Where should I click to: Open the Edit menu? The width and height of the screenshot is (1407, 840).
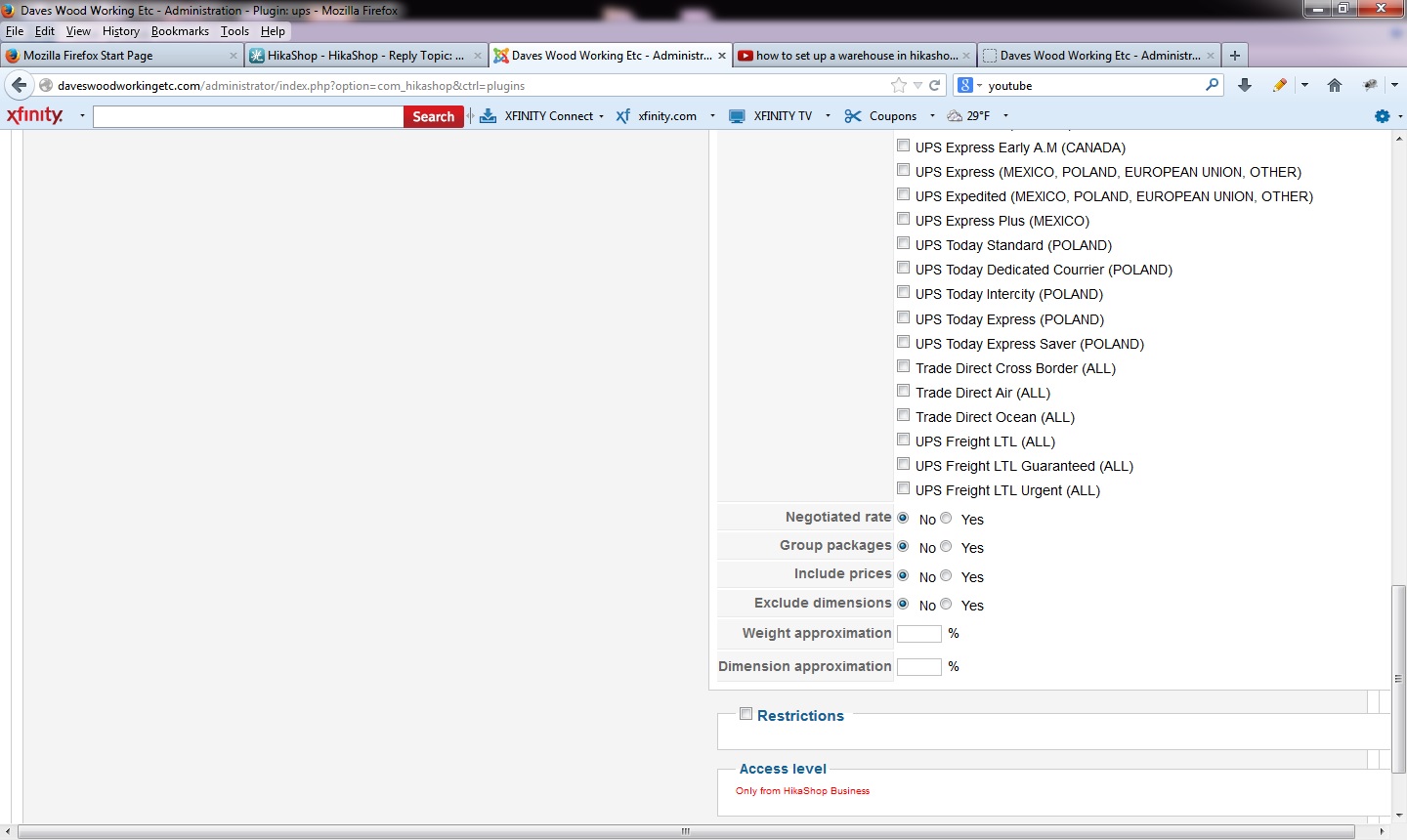click(x=45, y=31)
